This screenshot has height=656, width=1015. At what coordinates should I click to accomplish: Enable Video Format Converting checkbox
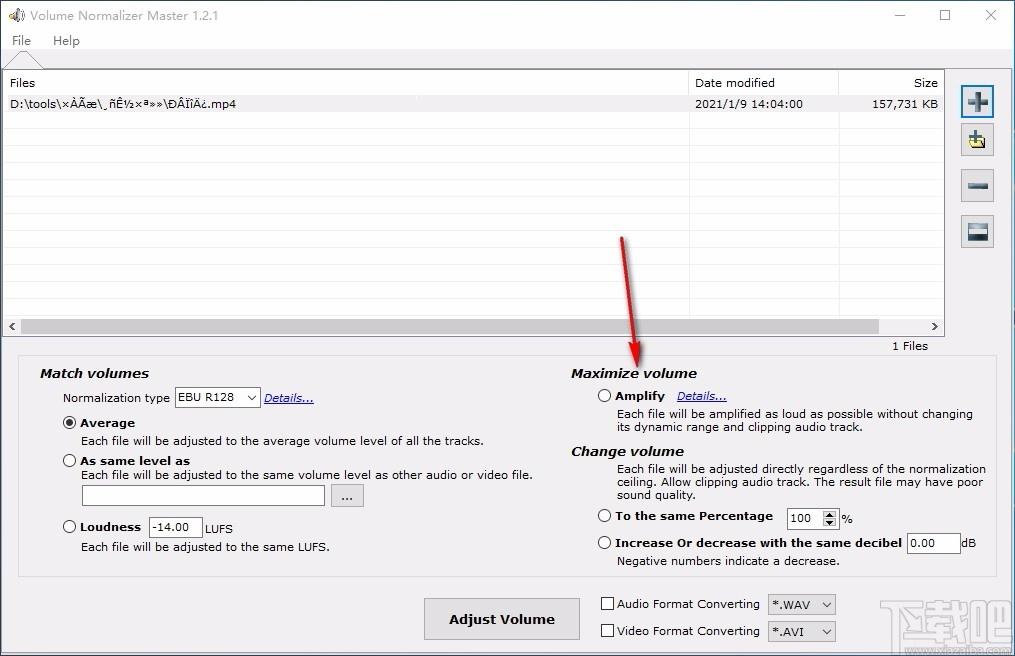pyautogui.click(x=607, y=630)
